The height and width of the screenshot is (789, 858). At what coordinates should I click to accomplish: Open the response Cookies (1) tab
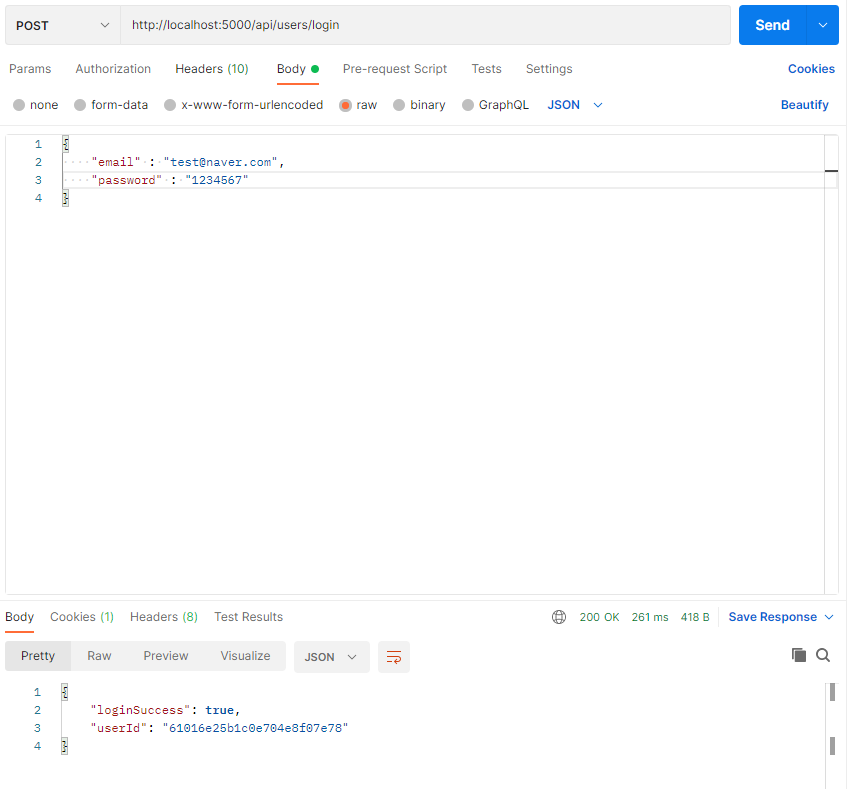[82, 617]
